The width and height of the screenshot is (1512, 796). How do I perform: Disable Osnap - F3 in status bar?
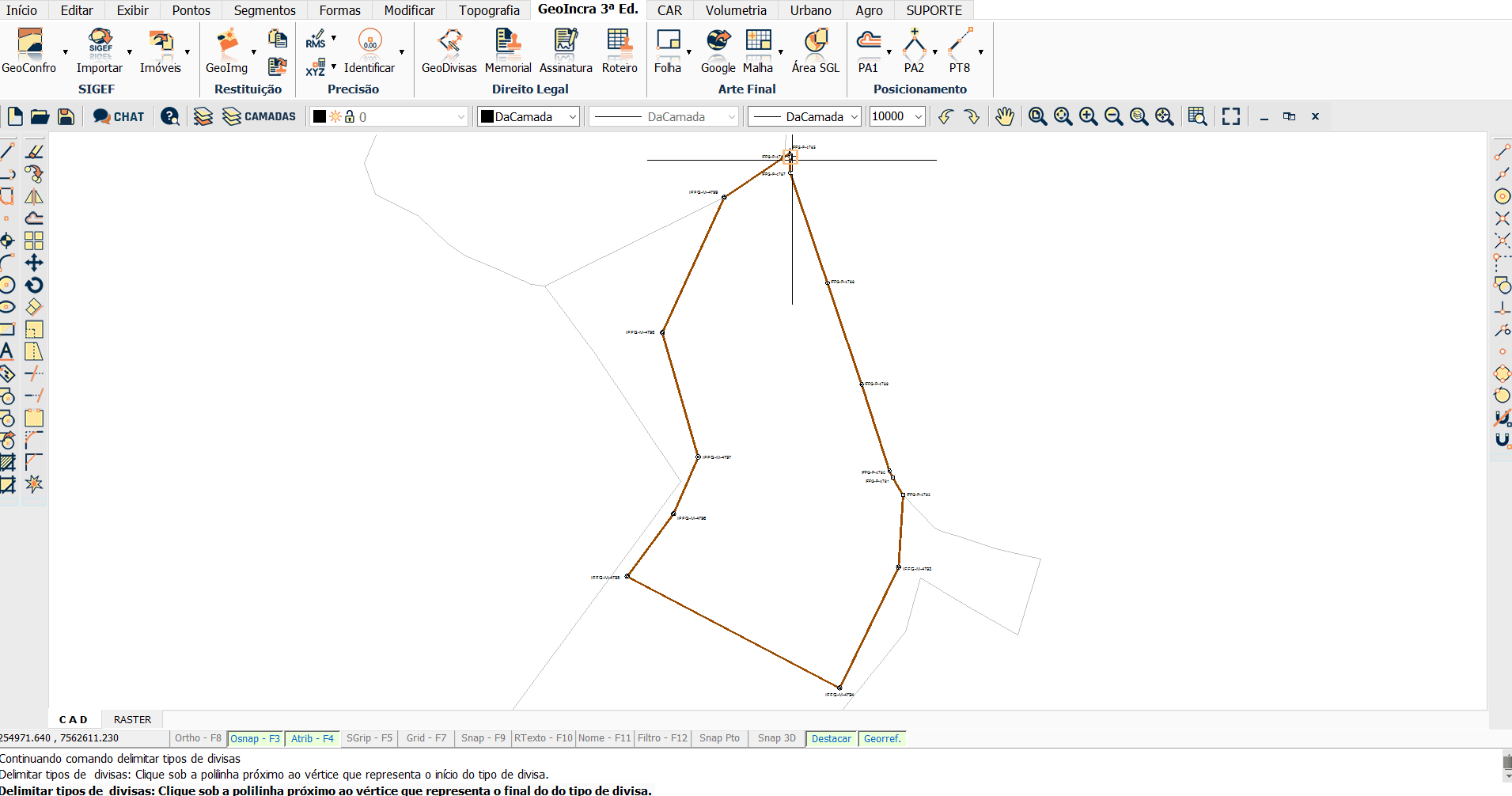[255, 738]
